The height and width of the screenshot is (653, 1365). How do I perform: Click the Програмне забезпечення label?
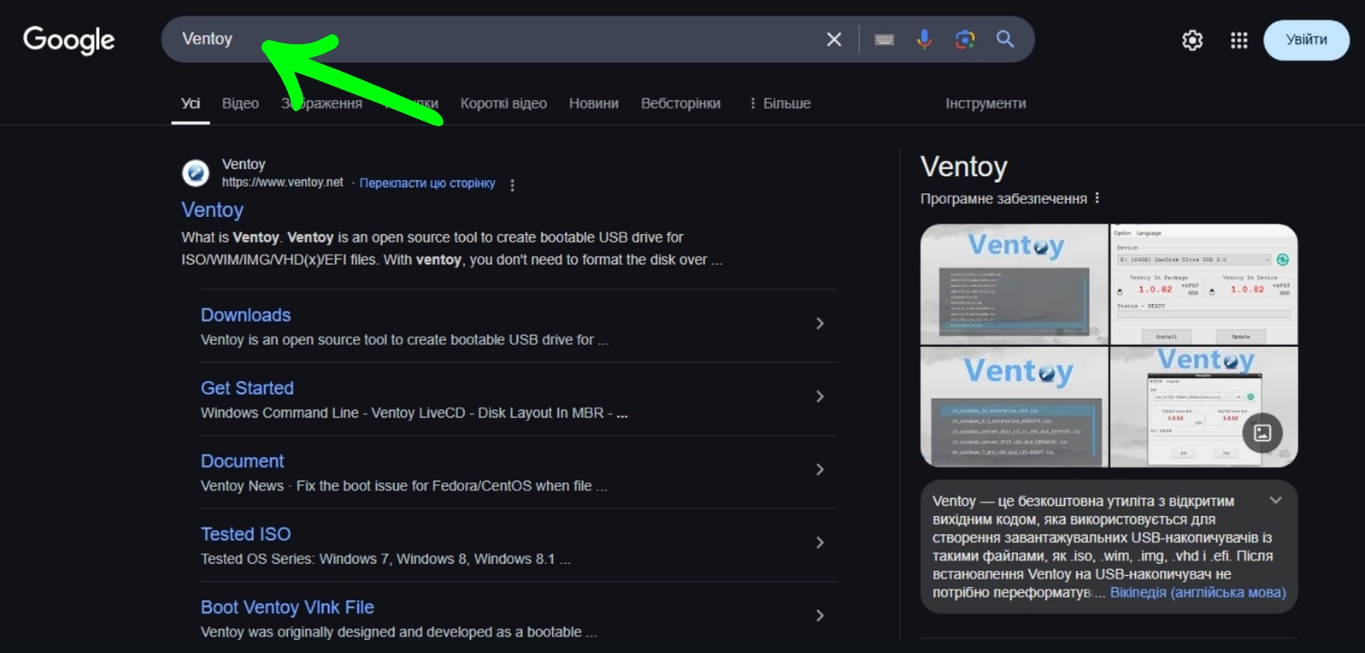point(1003,198)
